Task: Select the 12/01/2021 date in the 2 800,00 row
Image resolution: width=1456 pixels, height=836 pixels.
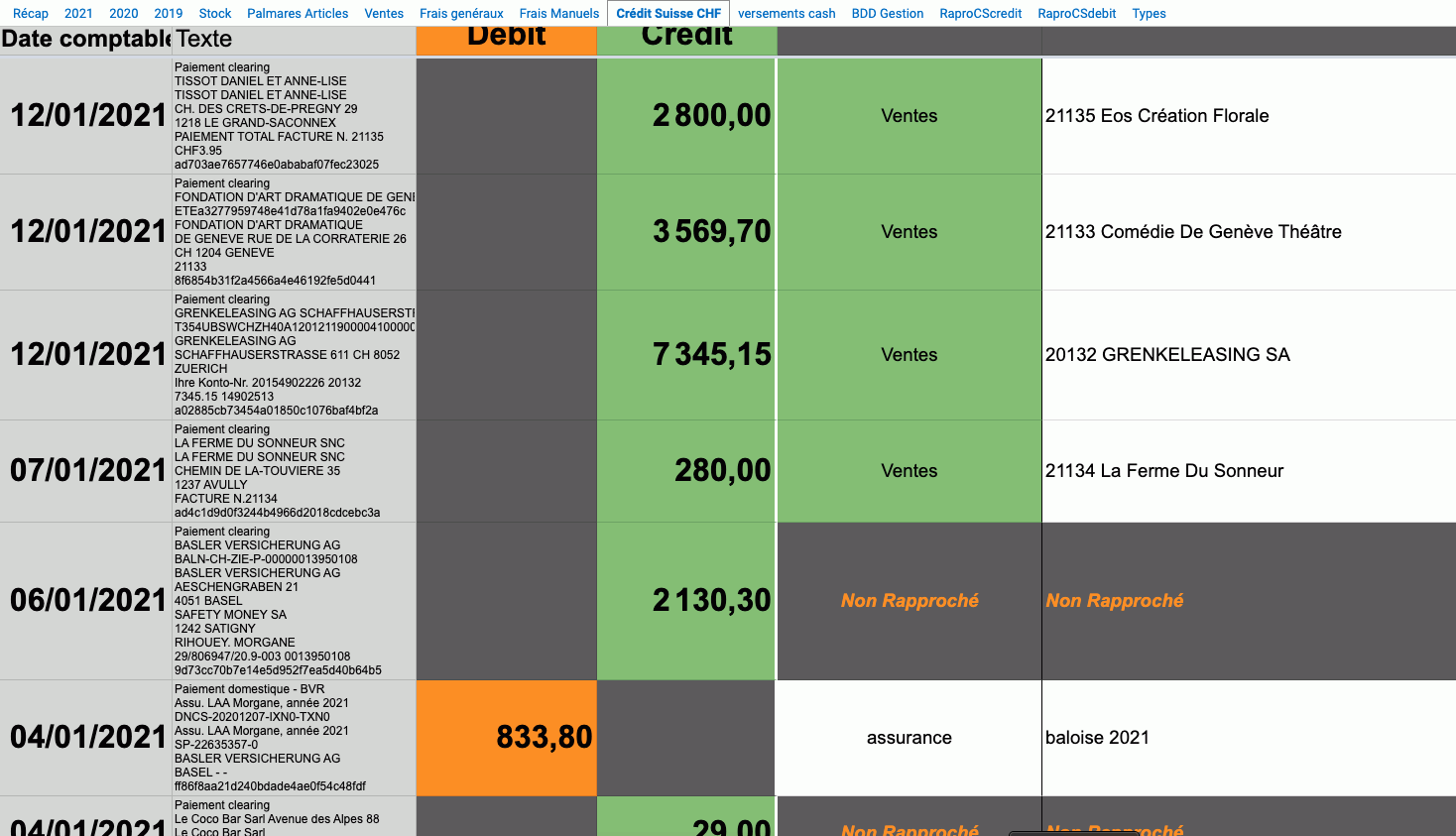Action: [85, 116]
